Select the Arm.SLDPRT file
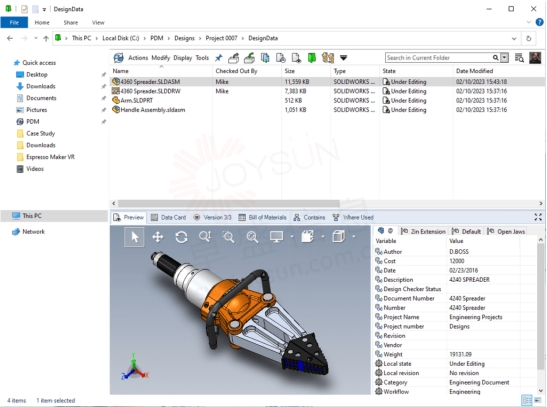This screenshot has width=547, height=407. tap(137, 100)
